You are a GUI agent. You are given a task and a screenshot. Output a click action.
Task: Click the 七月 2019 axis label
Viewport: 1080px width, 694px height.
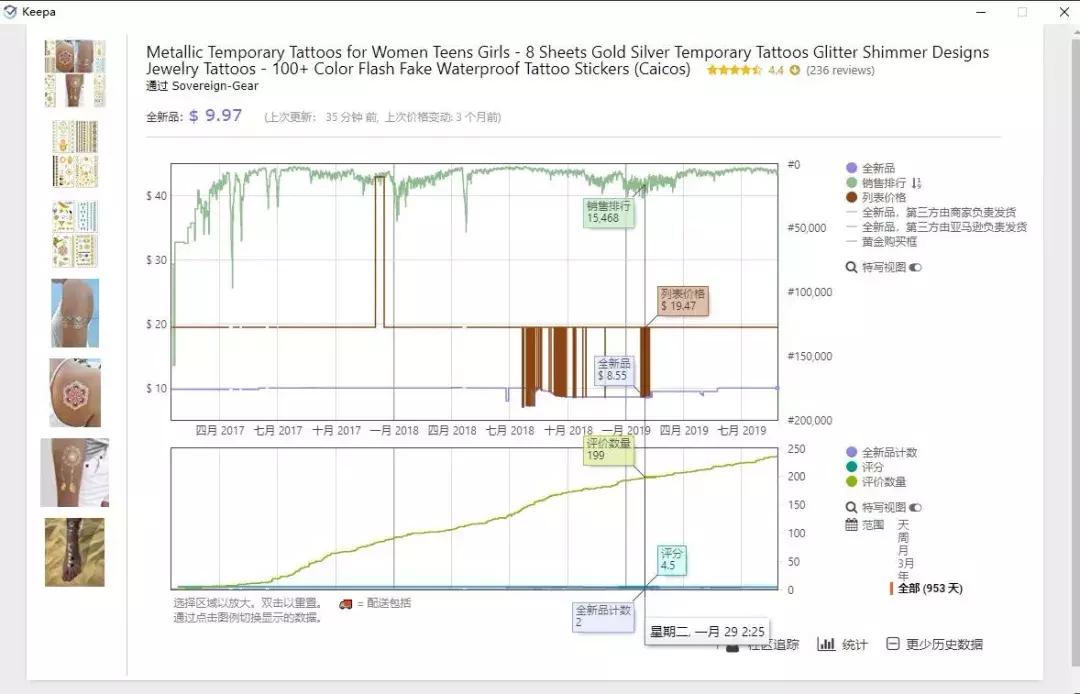(742, 431)
